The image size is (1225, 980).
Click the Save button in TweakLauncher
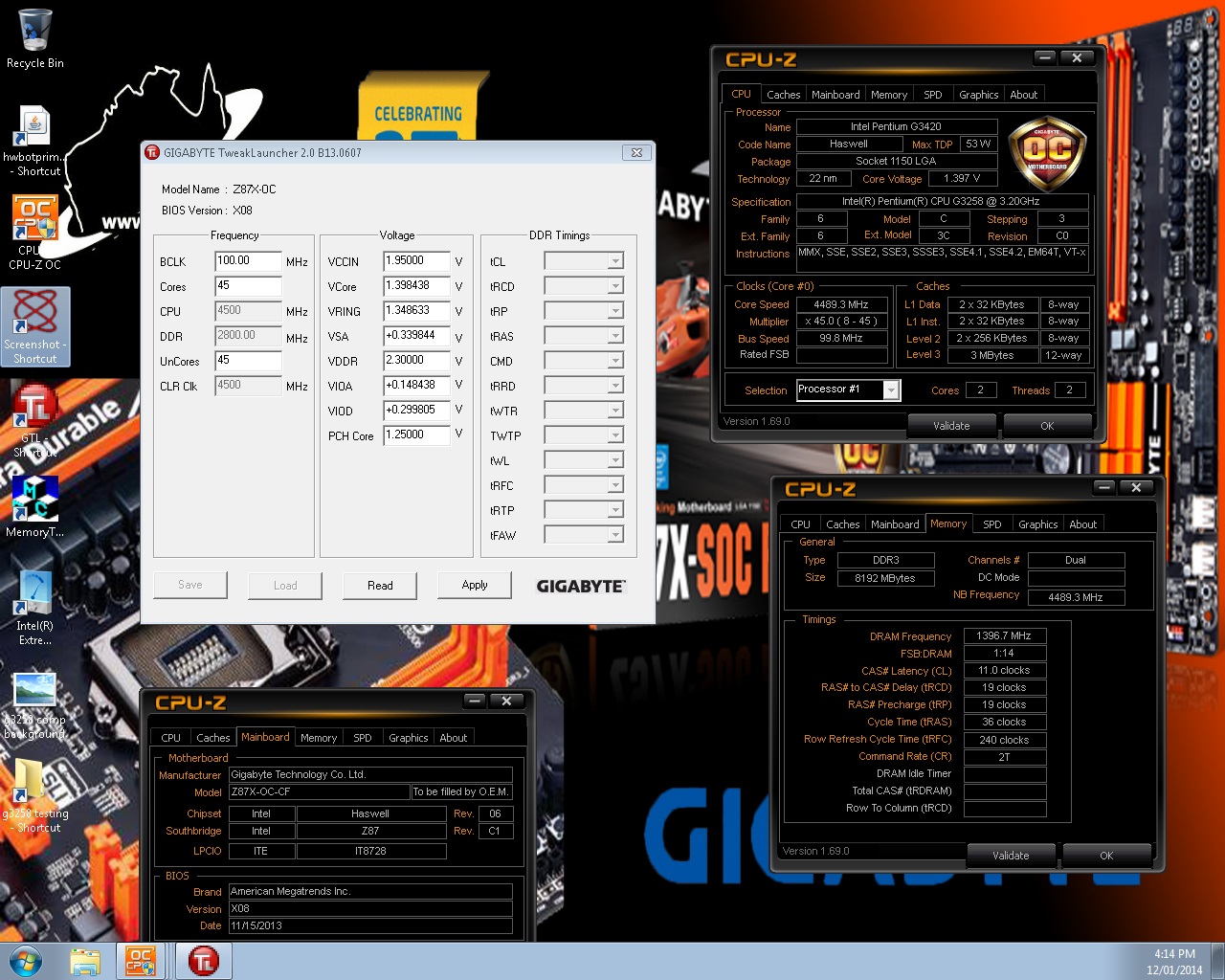[x=190, y=585]
